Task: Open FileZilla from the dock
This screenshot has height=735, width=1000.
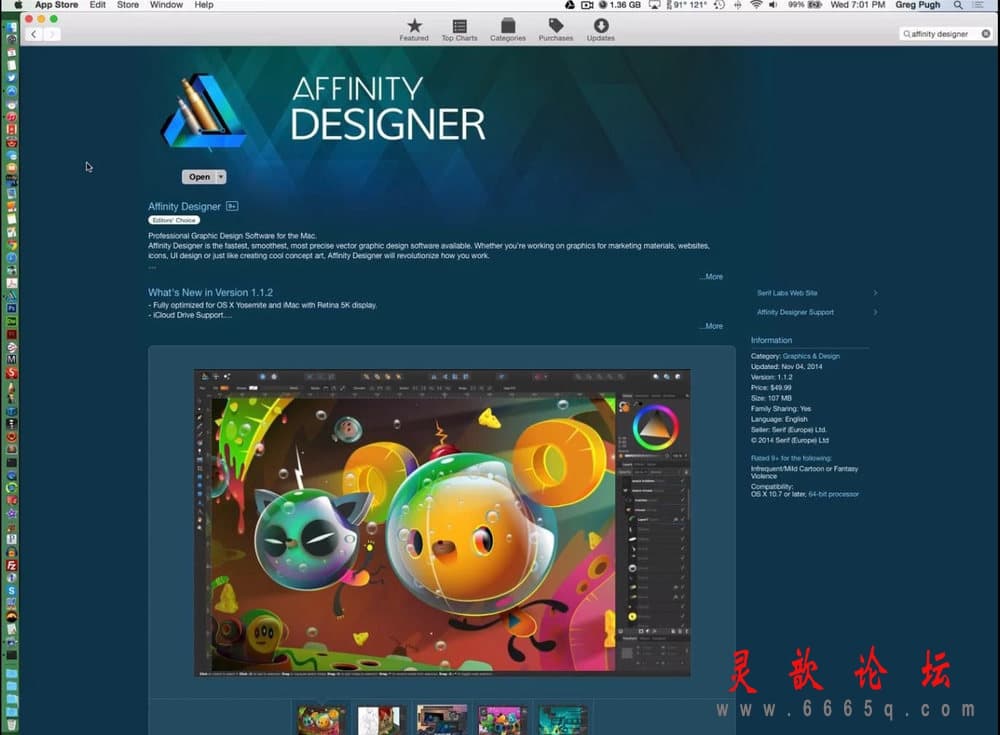Action: [x=11, y=565]
